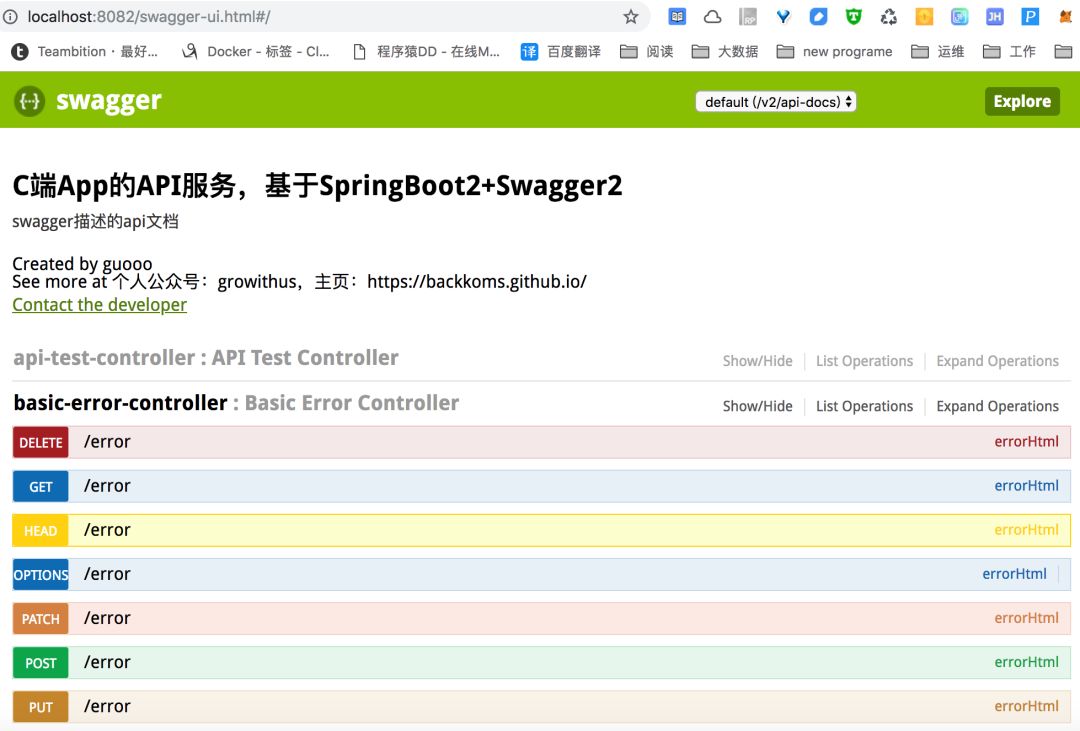Viewport: 1080px width, 731px height.
Task: Open the Teambition bookmark
Action: click(85, 52)
